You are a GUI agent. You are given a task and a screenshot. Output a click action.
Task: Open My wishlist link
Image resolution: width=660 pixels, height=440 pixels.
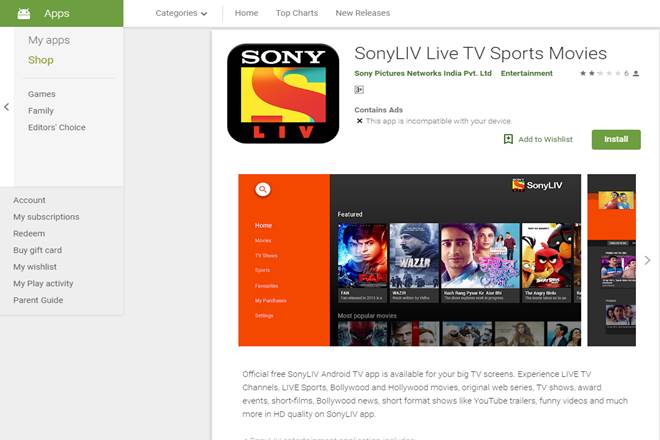click(x=35, y=267)
